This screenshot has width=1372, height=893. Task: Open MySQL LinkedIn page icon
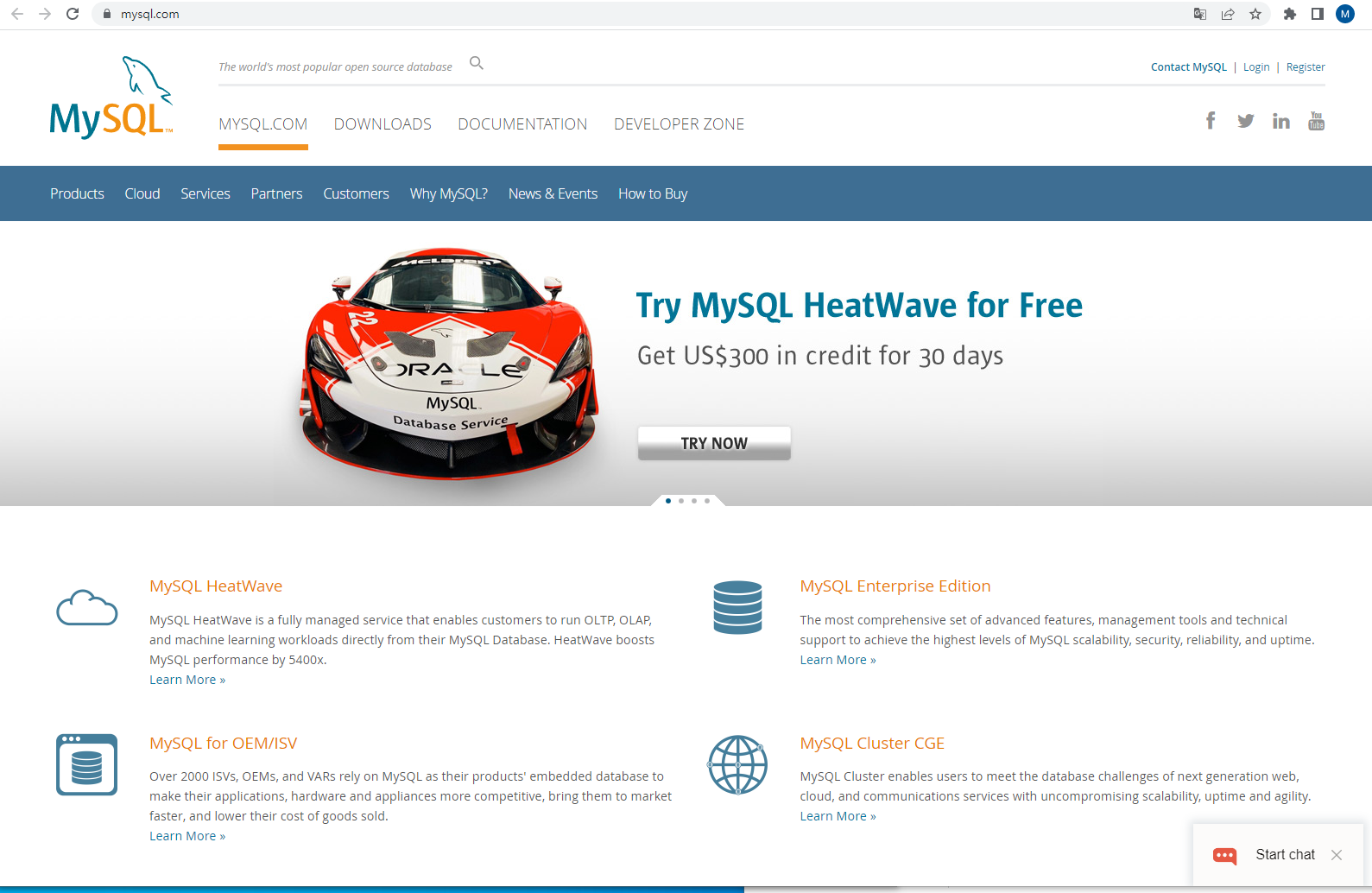(x=1280, y=121)
